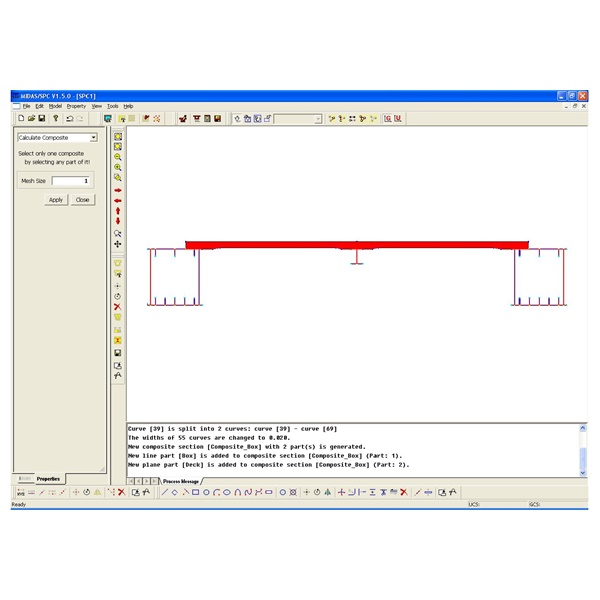Screen dimensions: 600x600
Task: Click the message log scroll up arrow
Action: point(583,428)
